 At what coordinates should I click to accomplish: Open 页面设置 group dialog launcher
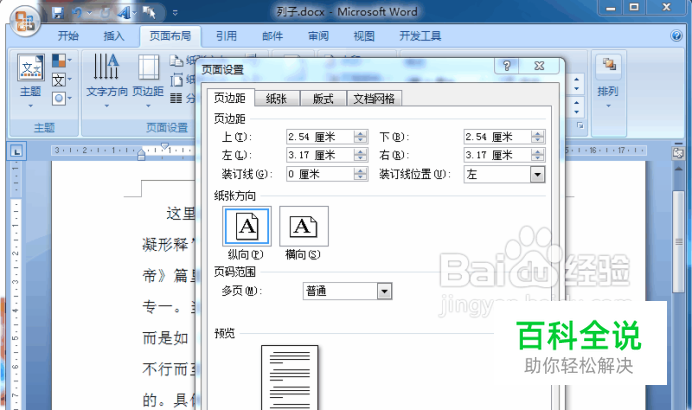click(x=580, y=126)
